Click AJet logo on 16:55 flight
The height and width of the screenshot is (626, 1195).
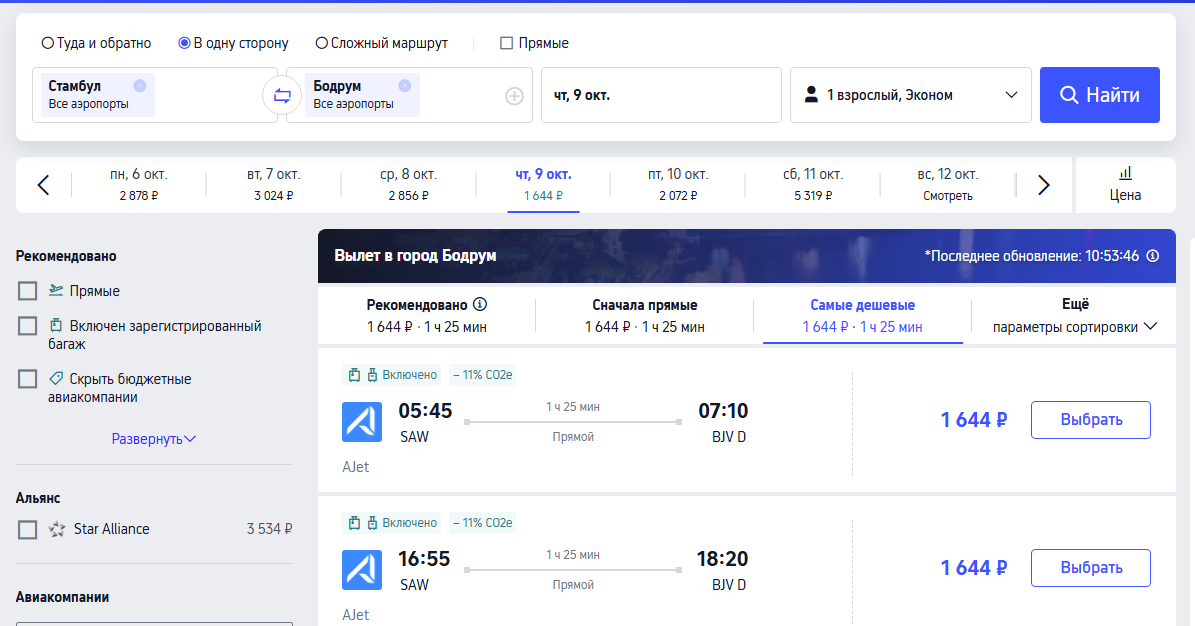362,570
